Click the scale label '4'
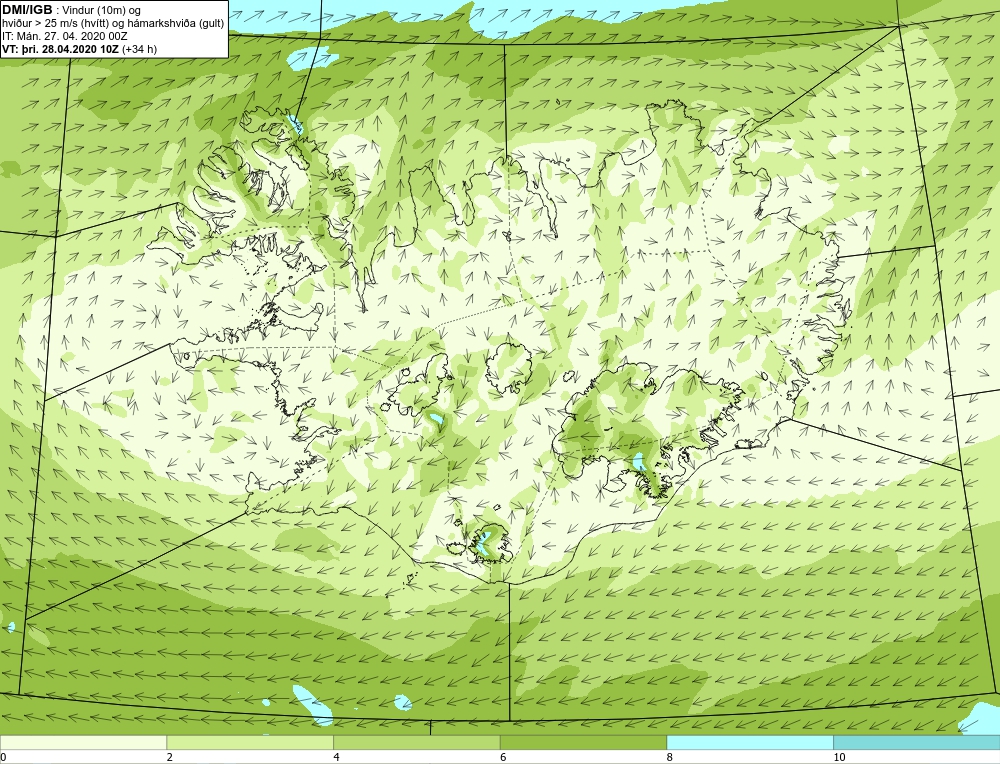This screenshot has width=1000, height=764. click(x=336, y=757)
